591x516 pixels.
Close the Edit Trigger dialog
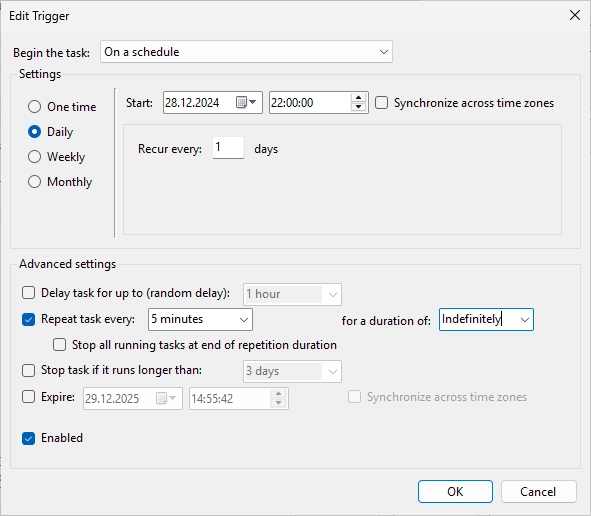(575, 15)
